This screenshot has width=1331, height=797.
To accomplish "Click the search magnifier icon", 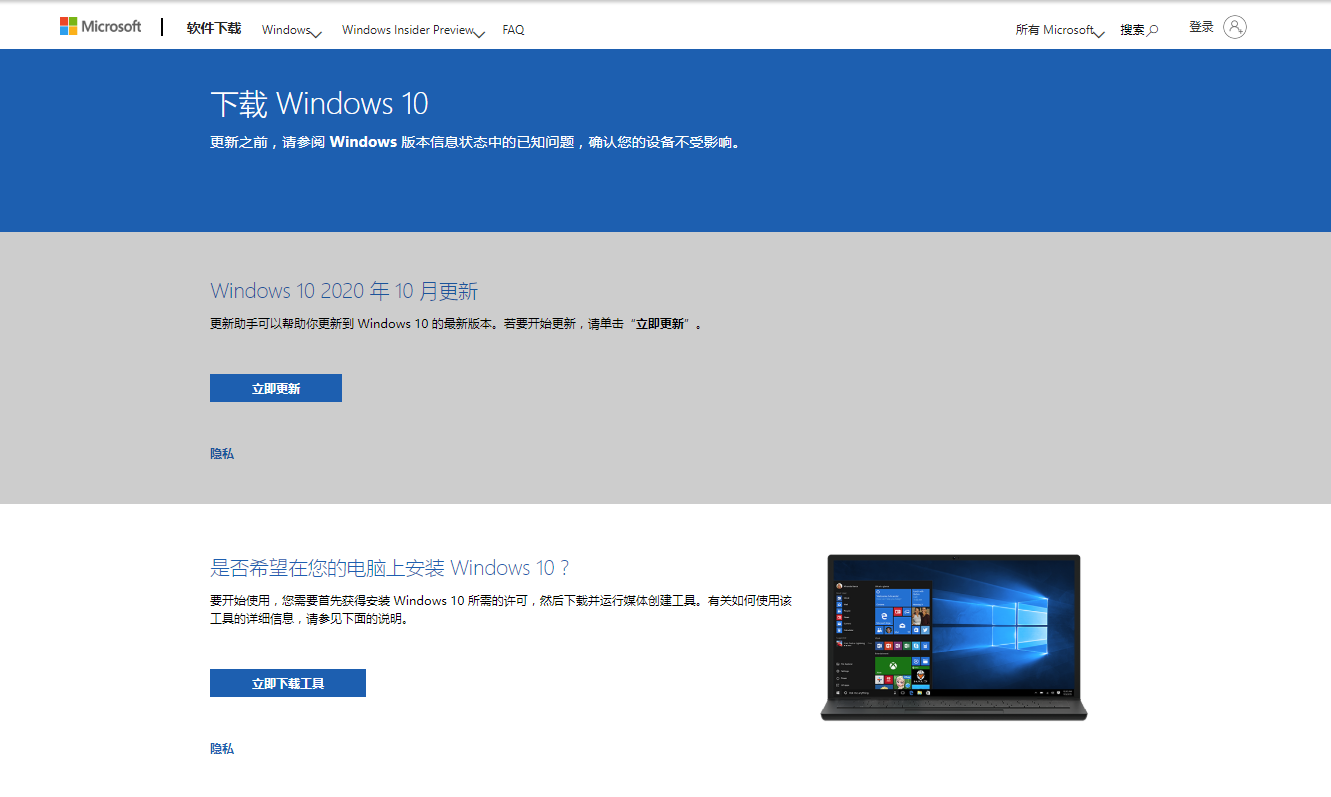I will [x=1153, y=30].
